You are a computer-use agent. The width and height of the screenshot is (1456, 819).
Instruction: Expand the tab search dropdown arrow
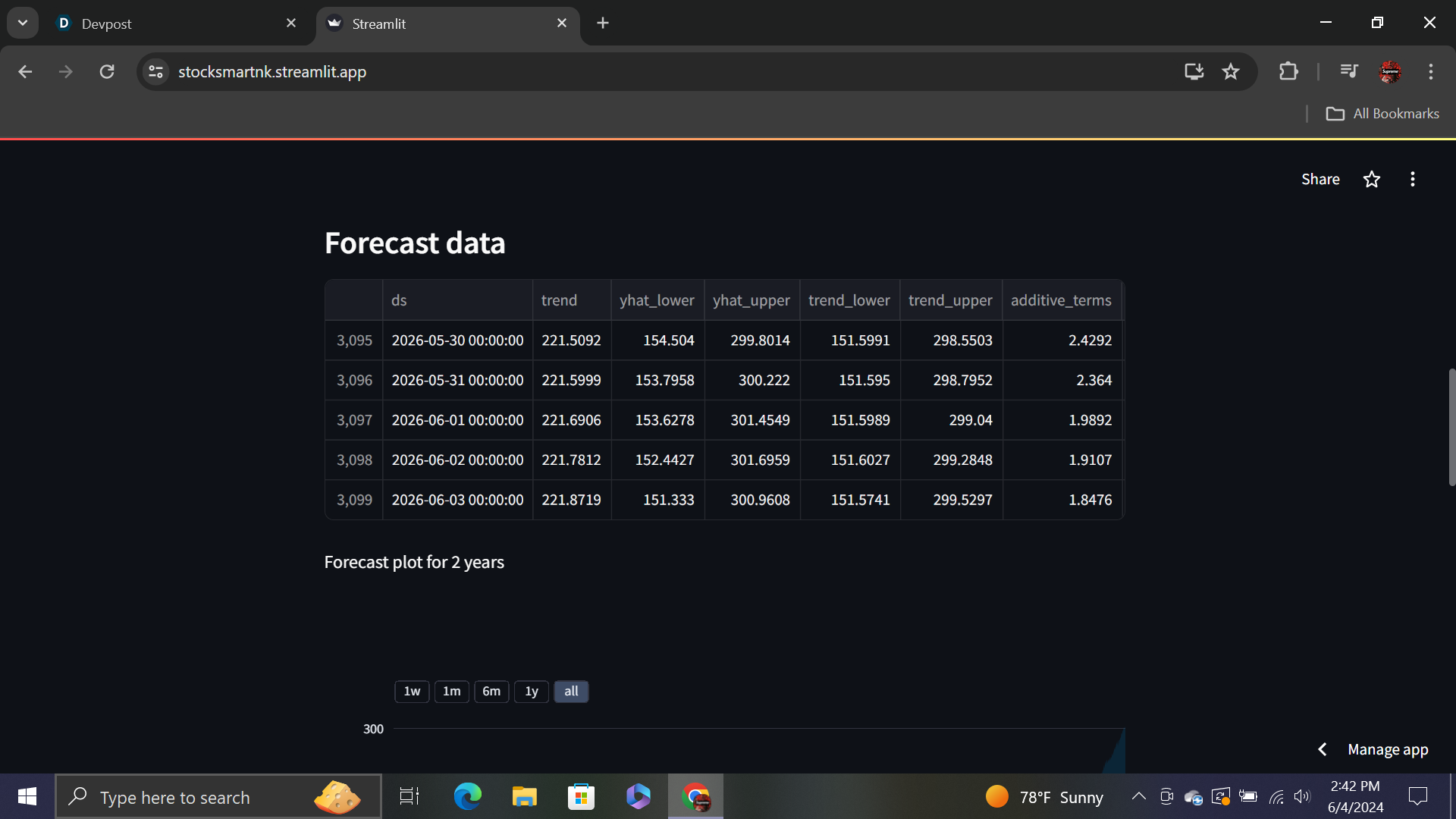click(23, 23)
